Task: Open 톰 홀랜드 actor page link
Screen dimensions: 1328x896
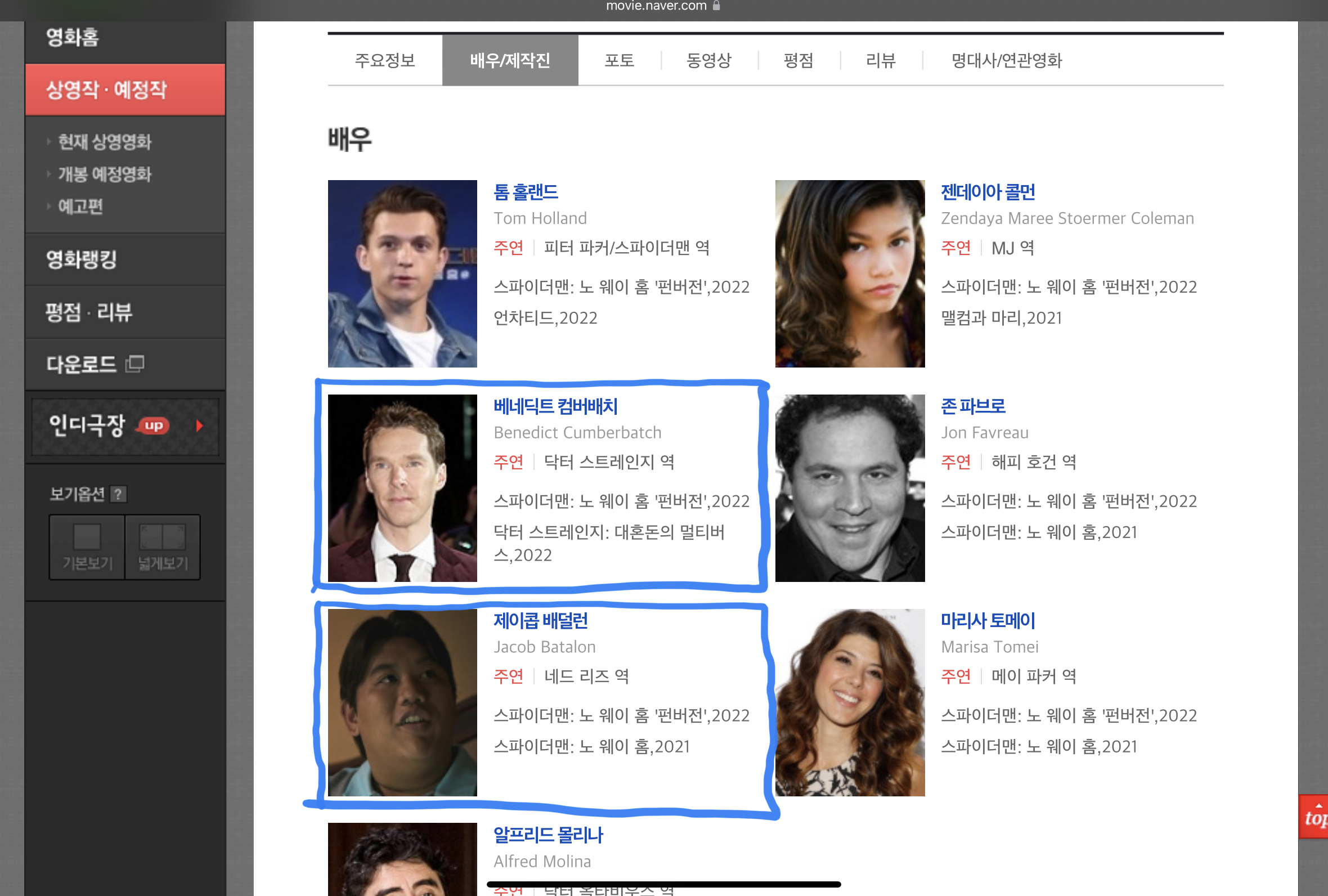Action: [x=526, y=192]
